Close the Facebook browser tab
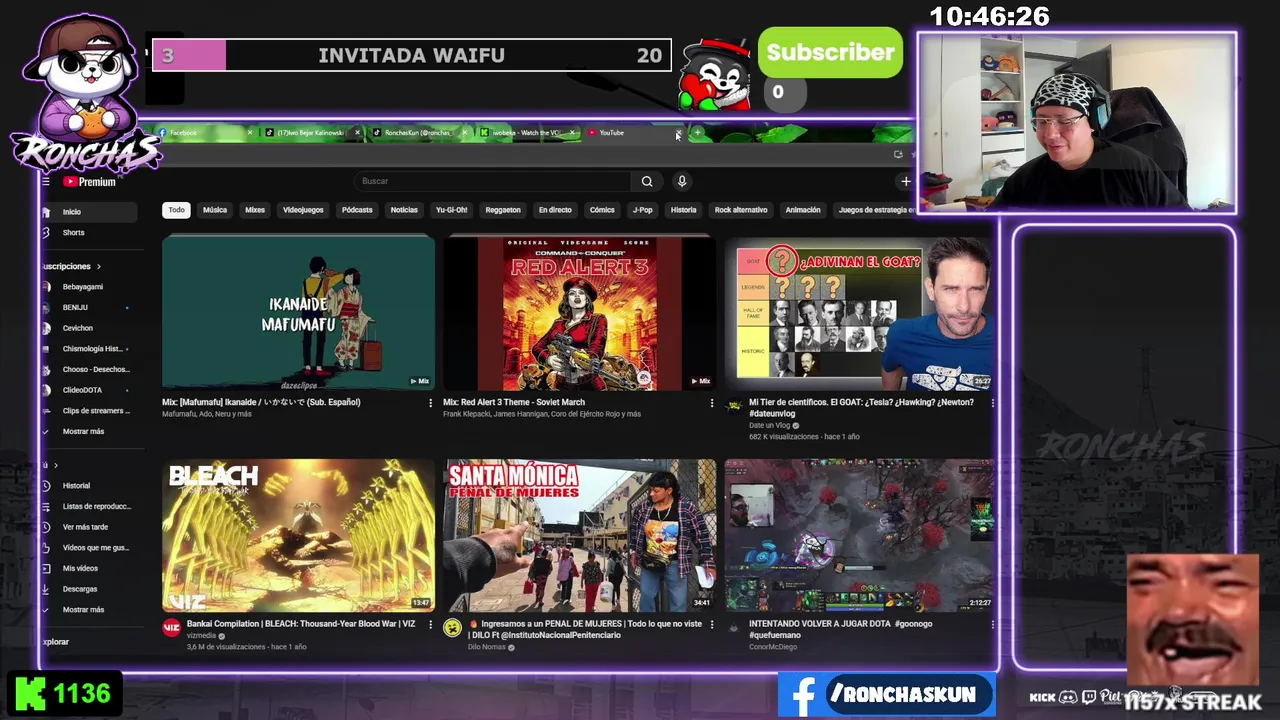This screenshot has height=720, width=1280. coord(249,132)
